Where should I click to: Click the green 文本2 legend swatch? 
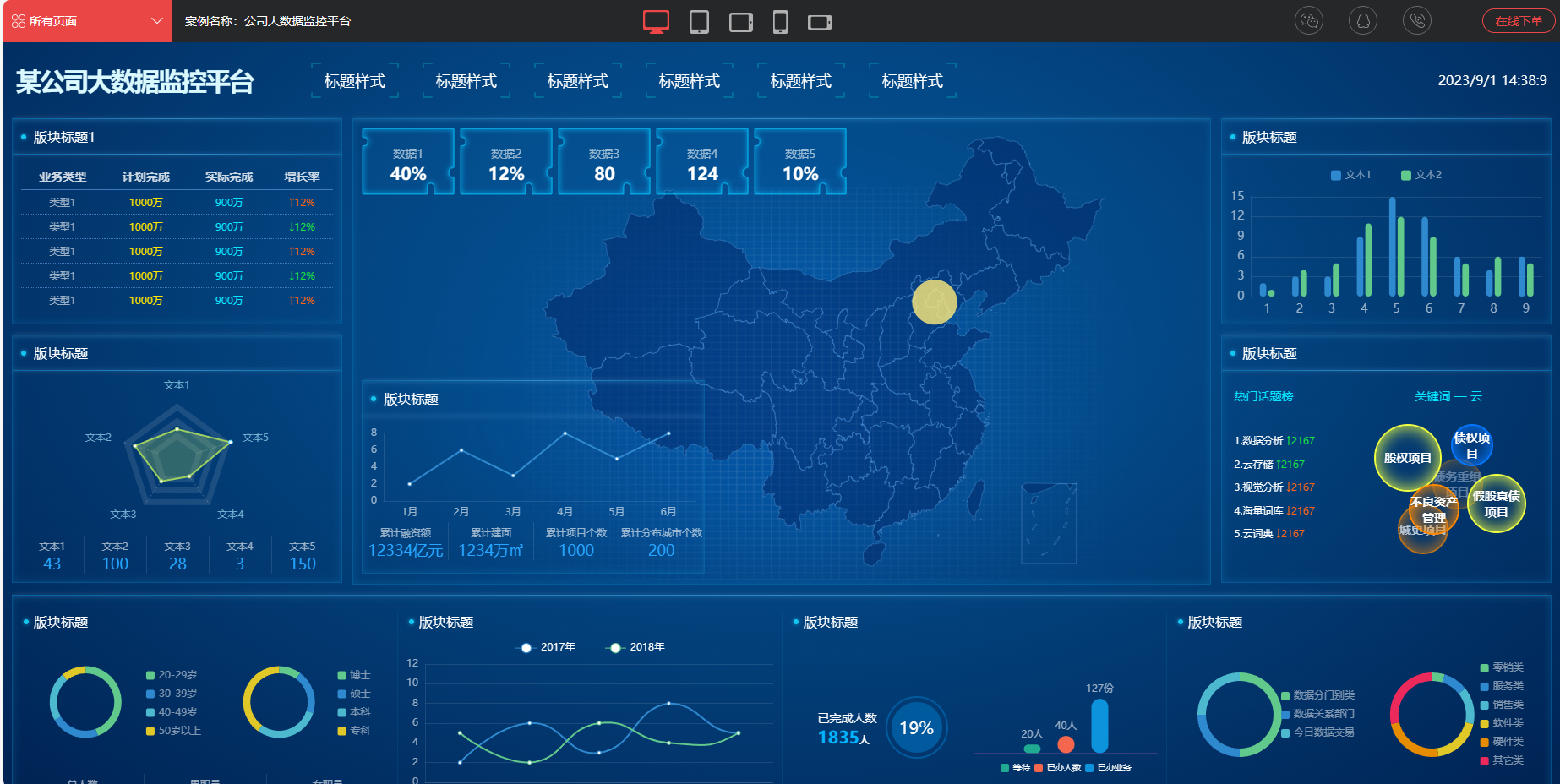pyautogui.click(x=1406, y=175)
